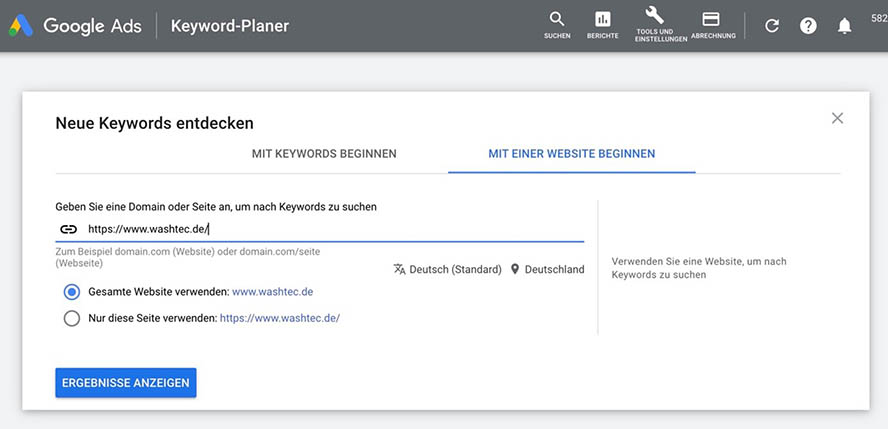Screen dimensions: 888x429
Task: Click the Google Ads title text
Action: pos(92,26)
